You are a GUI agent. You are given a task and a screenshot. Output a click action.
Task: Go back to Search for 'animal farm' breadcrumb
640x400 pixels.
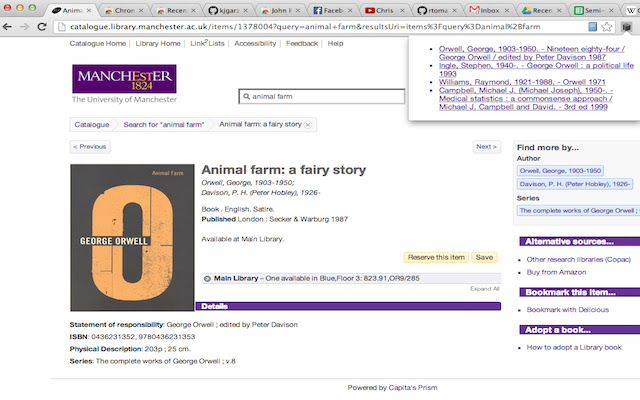tap(164, 125)
